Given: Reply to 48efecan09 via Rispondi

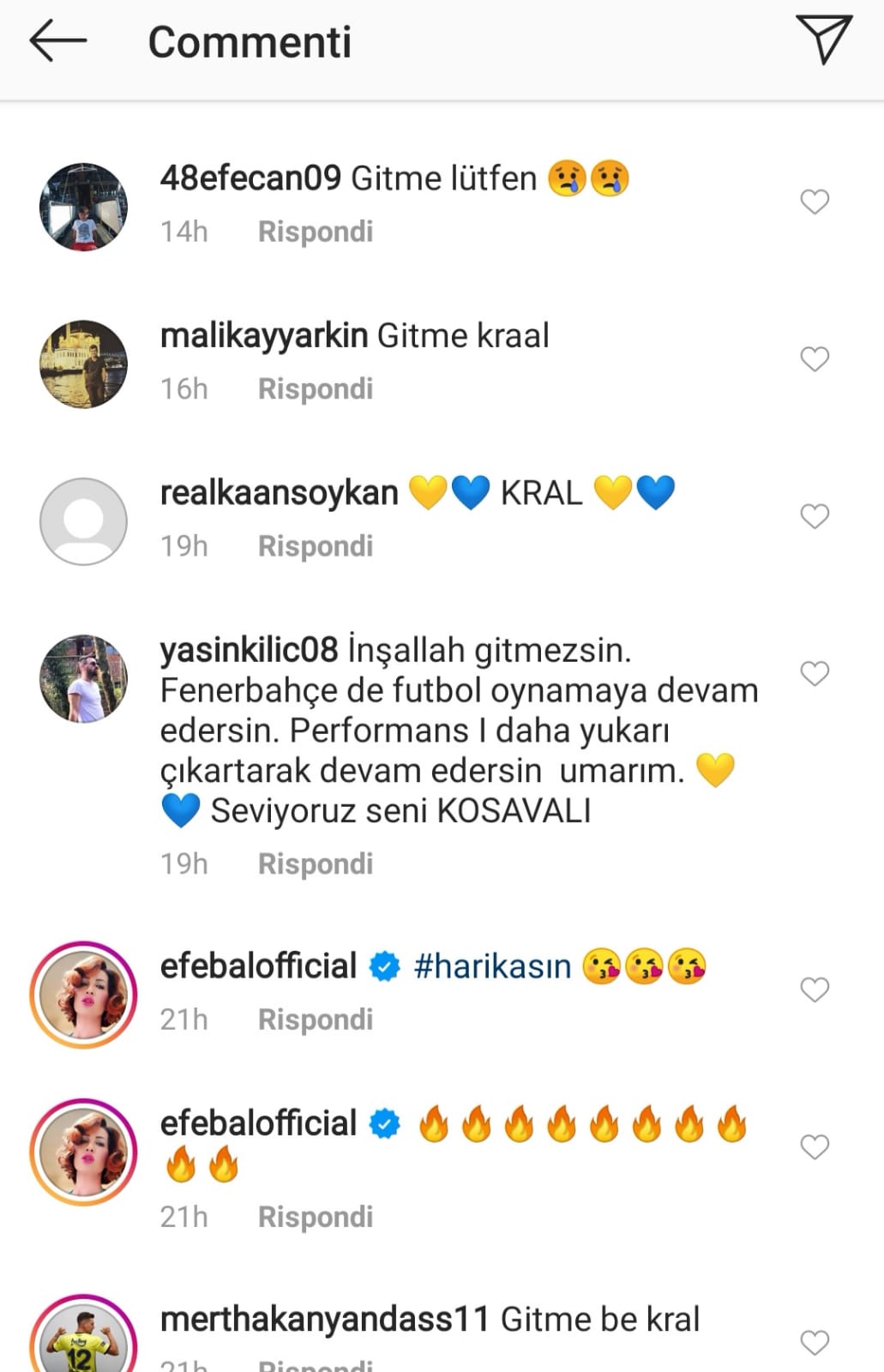Looking at the screenshot, I should pyautogui.click(x=316, y=232).
